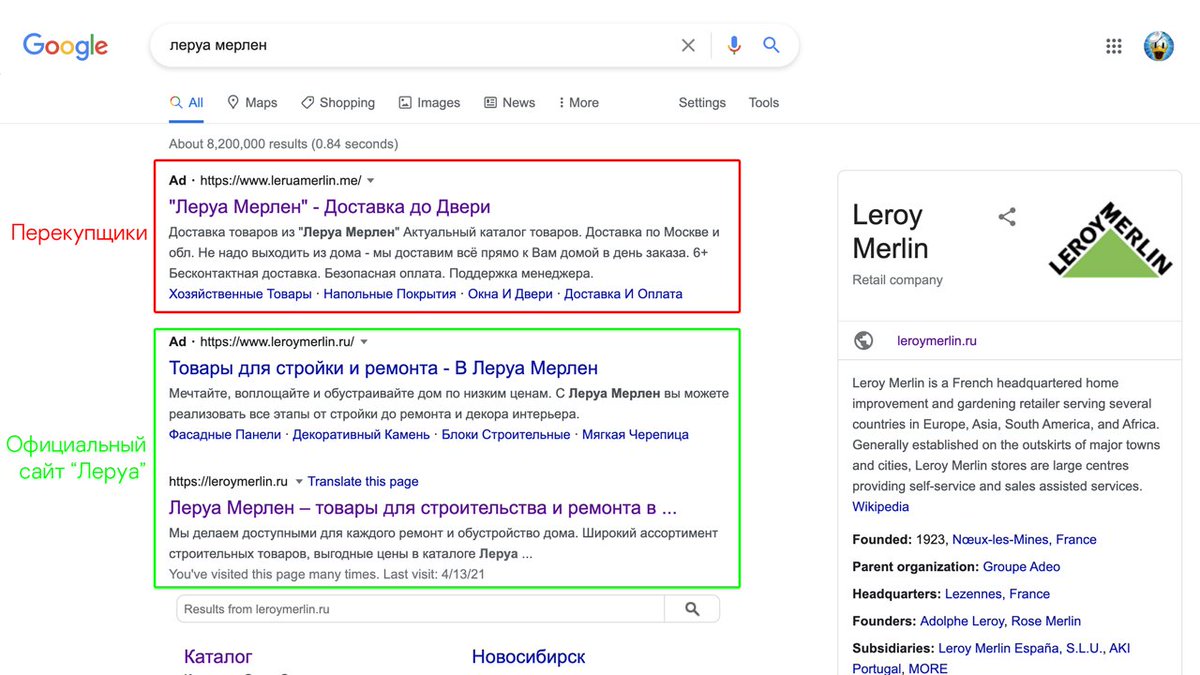The height and width of the screenshot is (675, 1200).
Task: Clear the search query with X icon
Action: coord(688,45)
